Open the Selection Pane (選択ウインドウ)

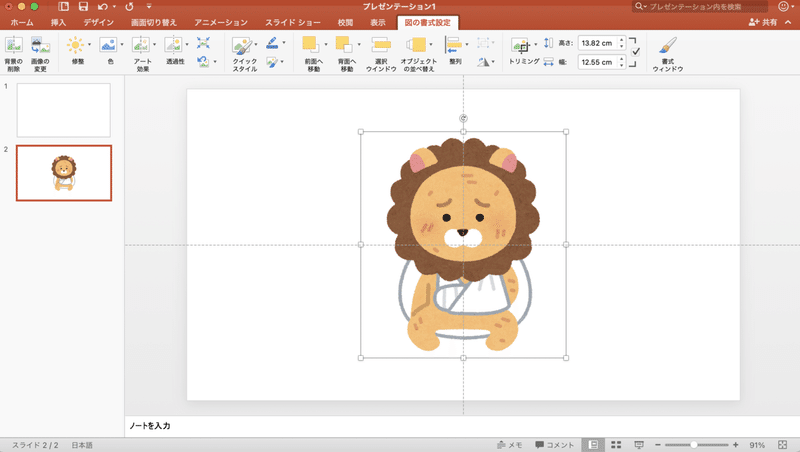381,45
